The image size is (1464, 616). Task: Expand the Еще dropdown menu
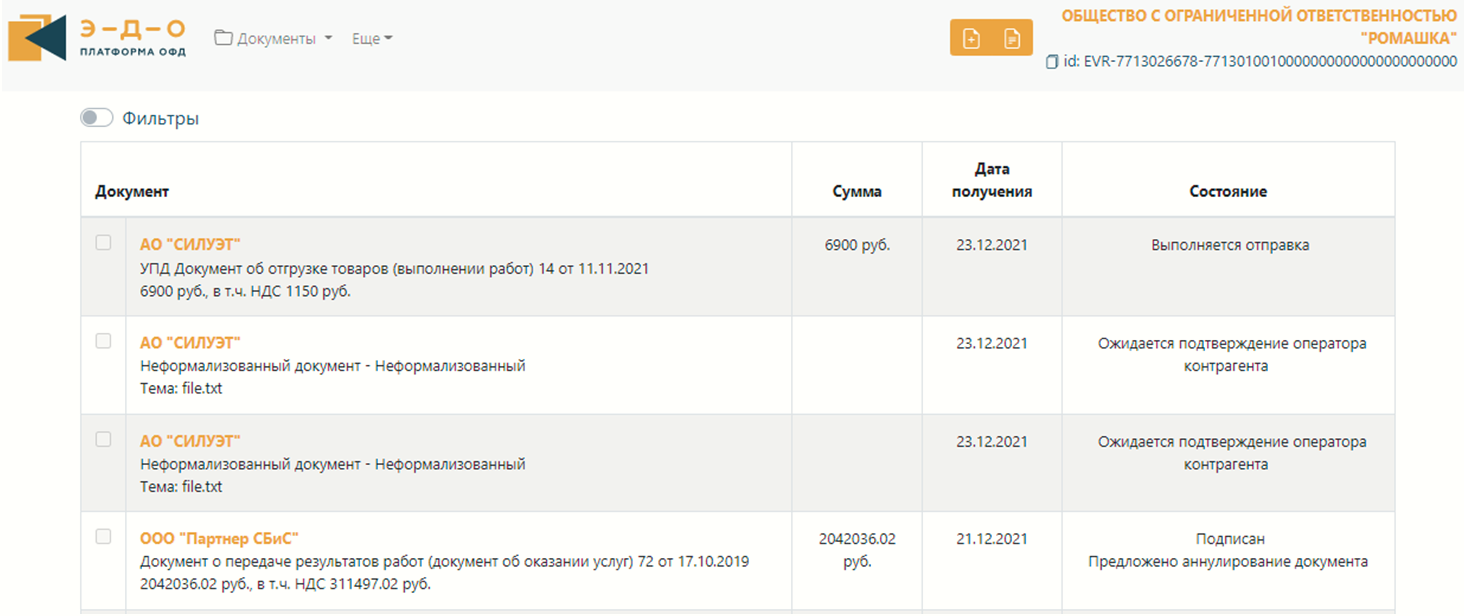(x=372, y=39)
